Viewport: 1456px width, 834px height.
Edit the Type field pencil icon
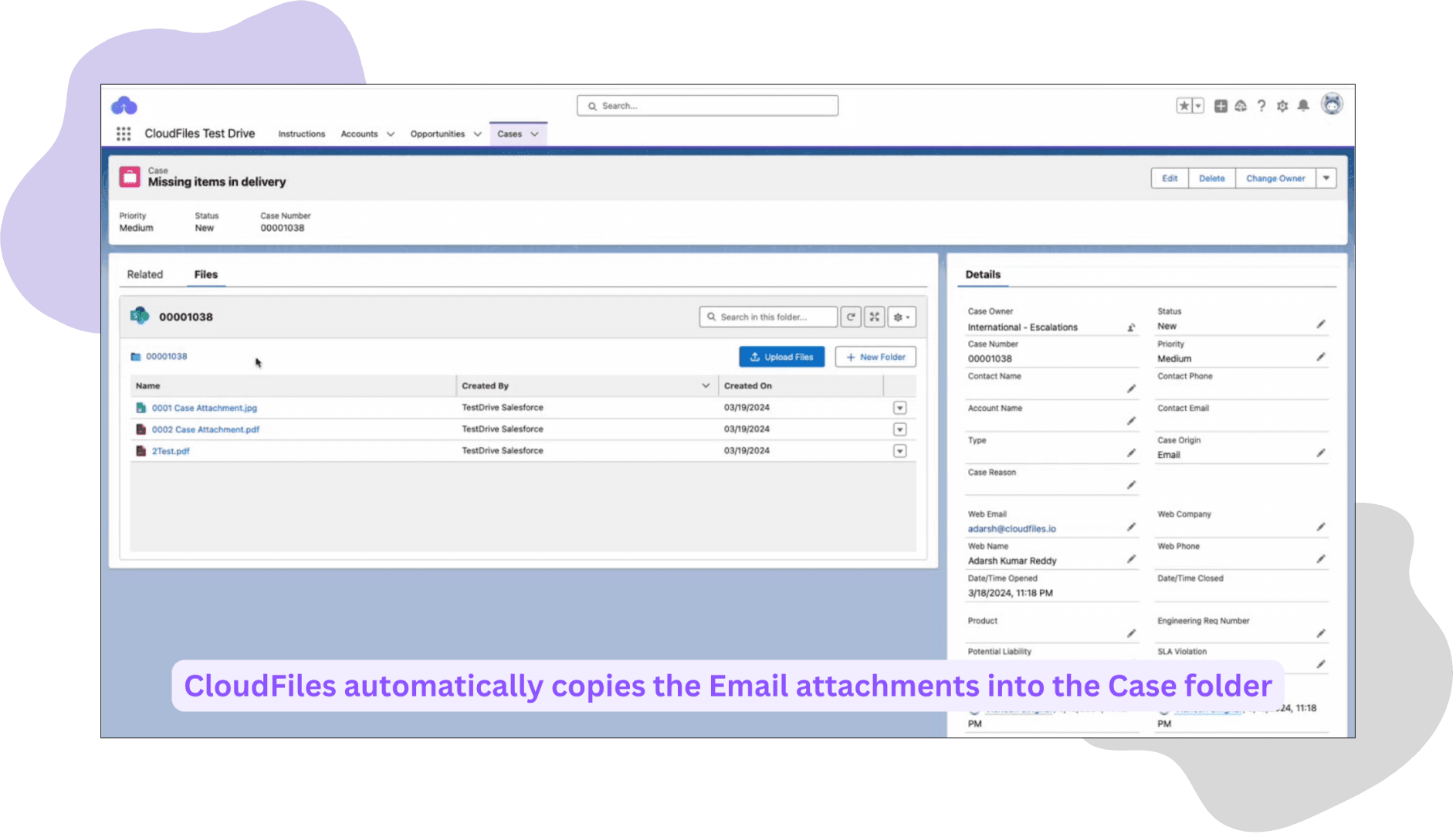(x=1131, y=453)
